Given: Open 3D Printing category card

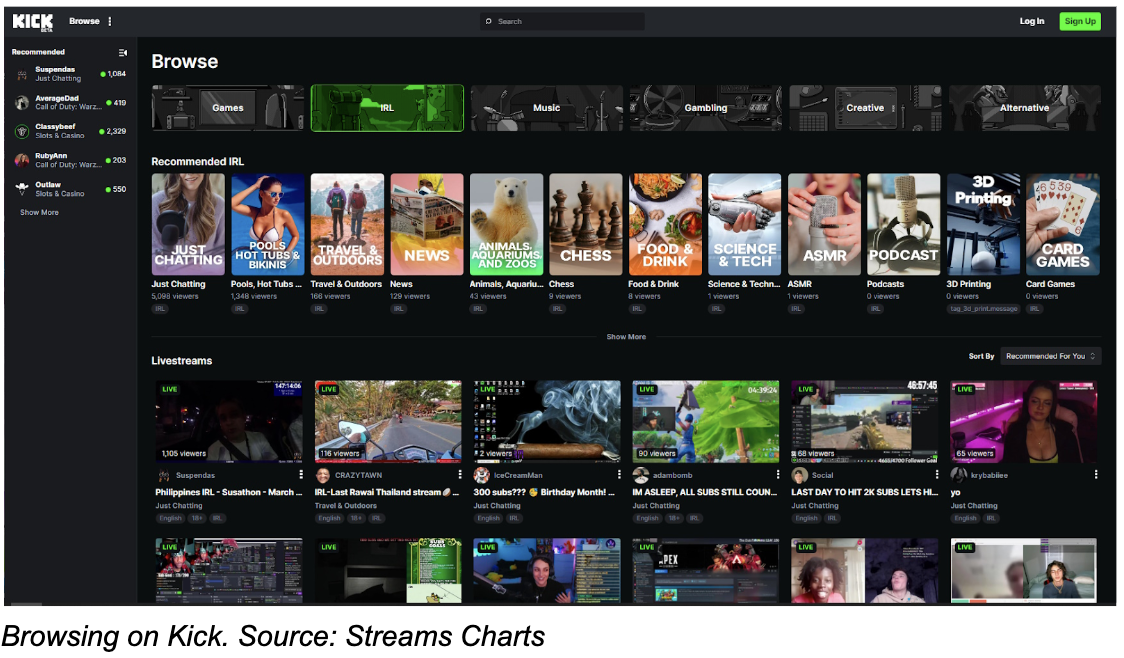Looking at the screenshot, I should click(x=983, y=224).
